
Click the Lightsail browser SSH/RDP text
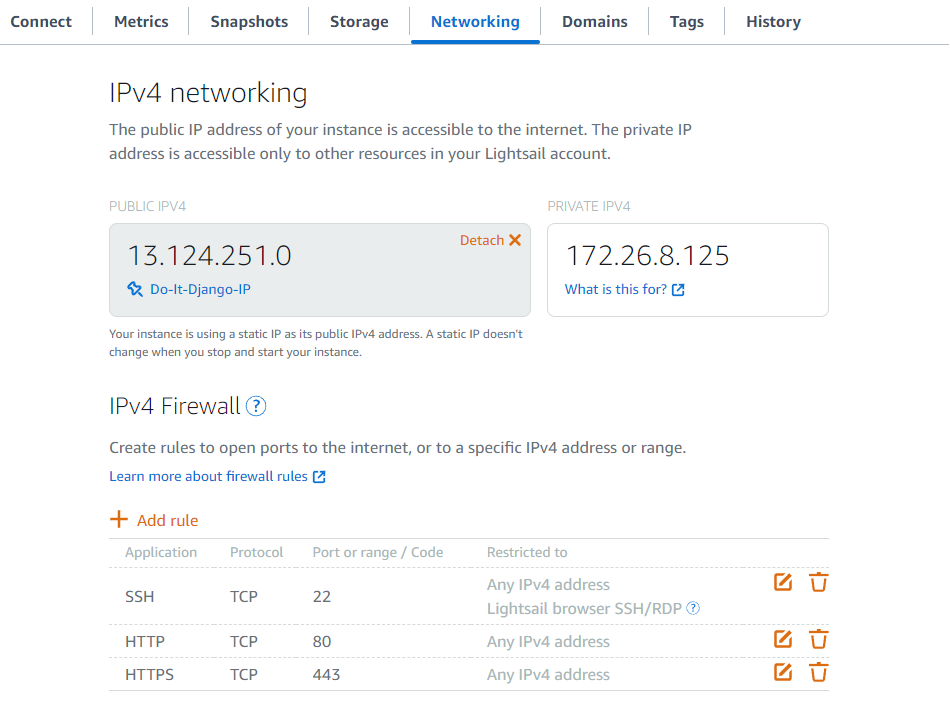click(x=585, y=608)
